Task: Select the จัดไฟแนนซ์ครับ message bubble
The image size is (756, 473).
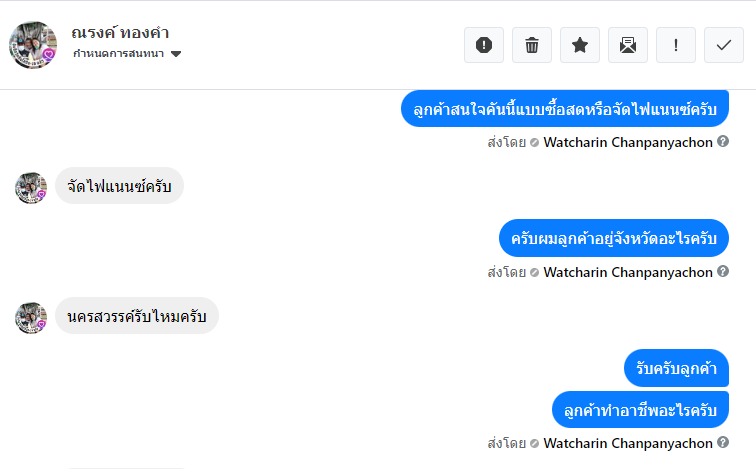Action: (x=119, y=186)
